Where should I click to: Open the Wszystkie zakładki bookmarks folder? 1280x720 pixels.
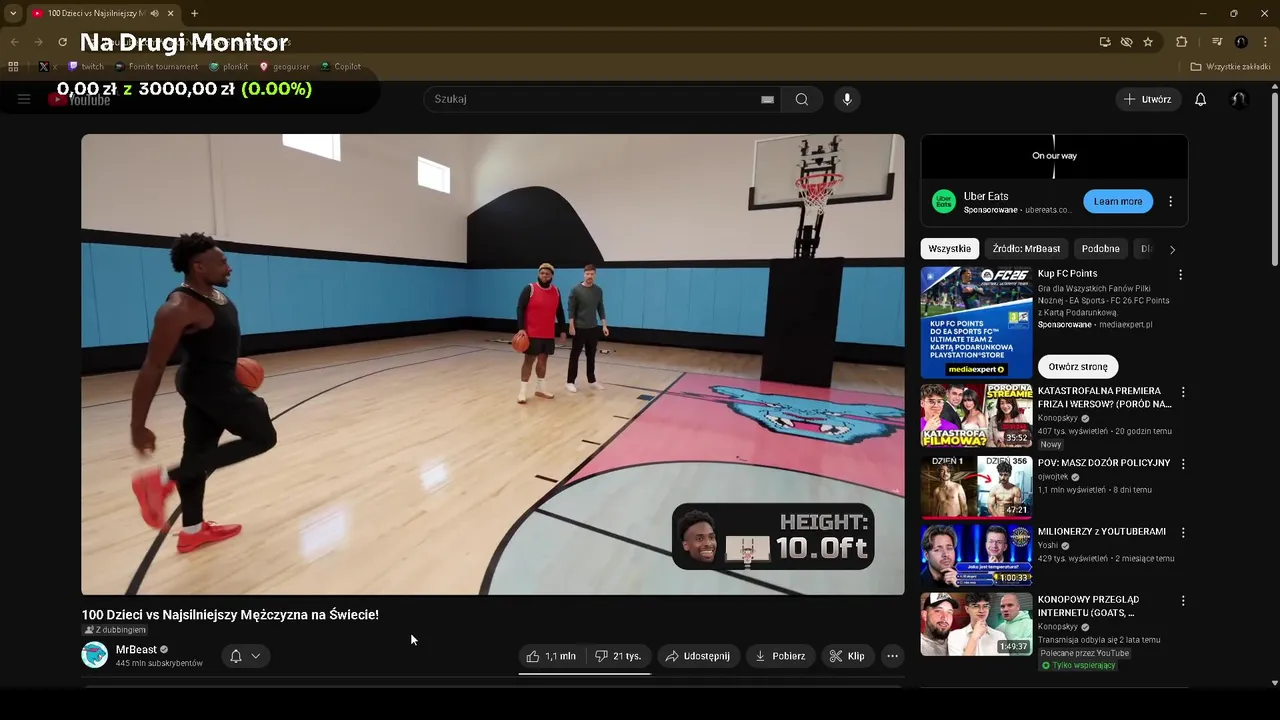pos(1230,67)
